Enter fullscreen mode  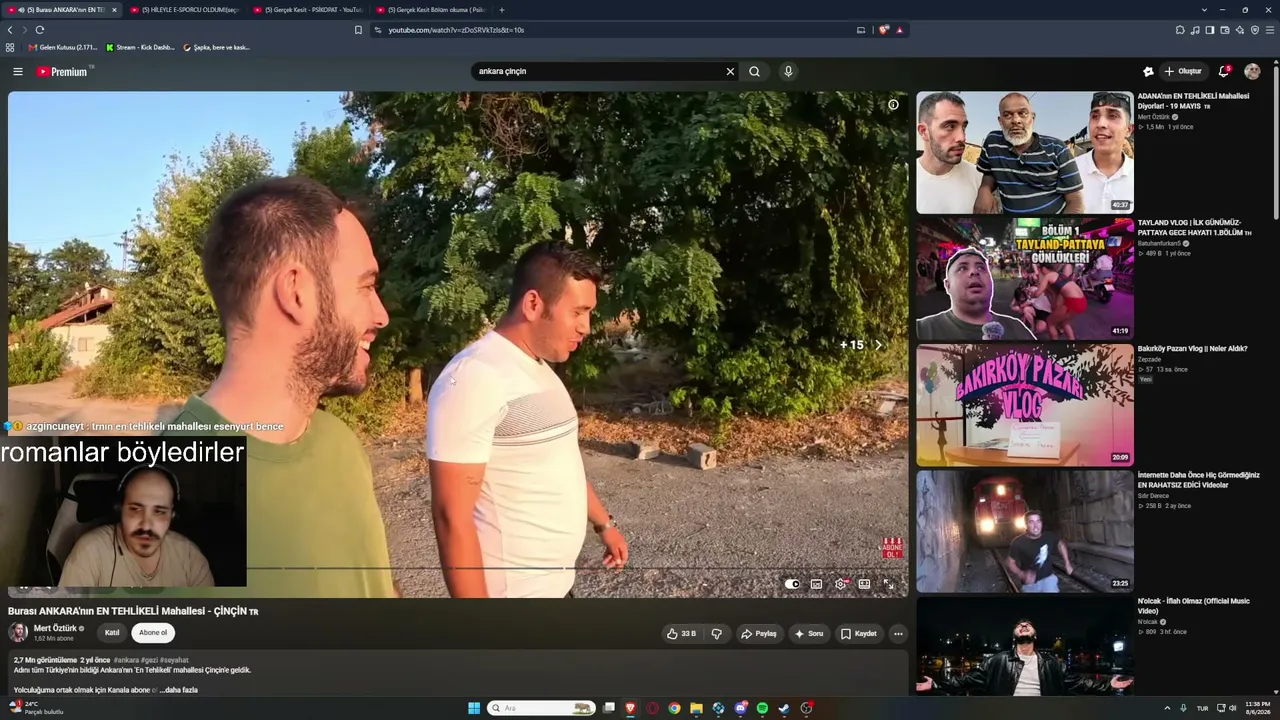coord(888,584)
